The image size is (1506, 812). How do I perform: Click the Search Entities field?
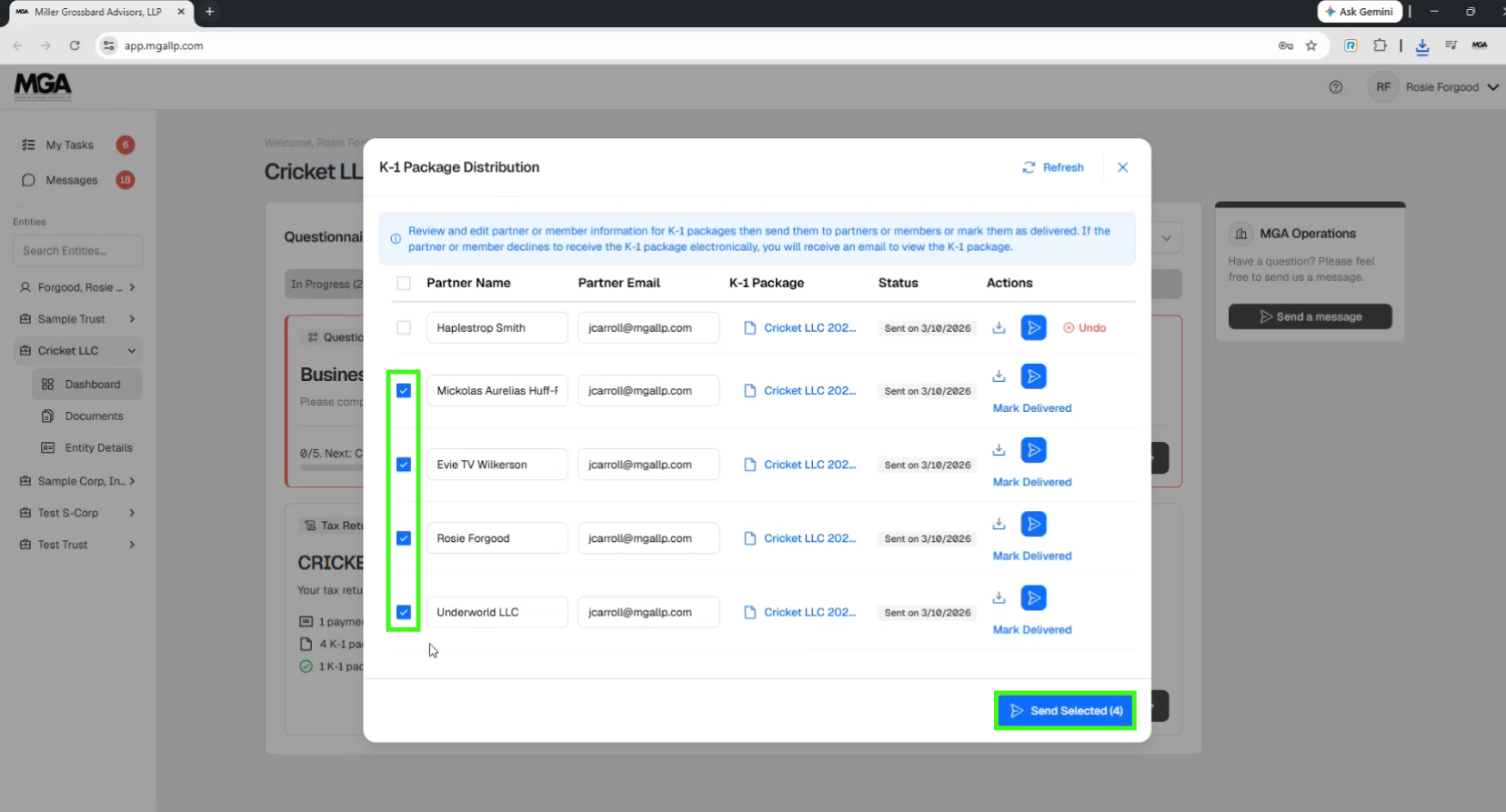click(77, 251)
